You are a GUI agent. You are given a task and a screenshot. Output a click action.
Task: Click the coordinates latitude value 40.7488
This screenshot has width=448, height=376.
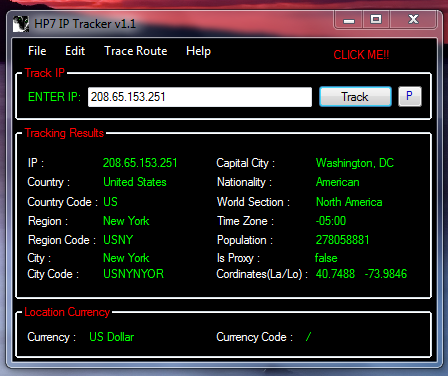(335, 274)
